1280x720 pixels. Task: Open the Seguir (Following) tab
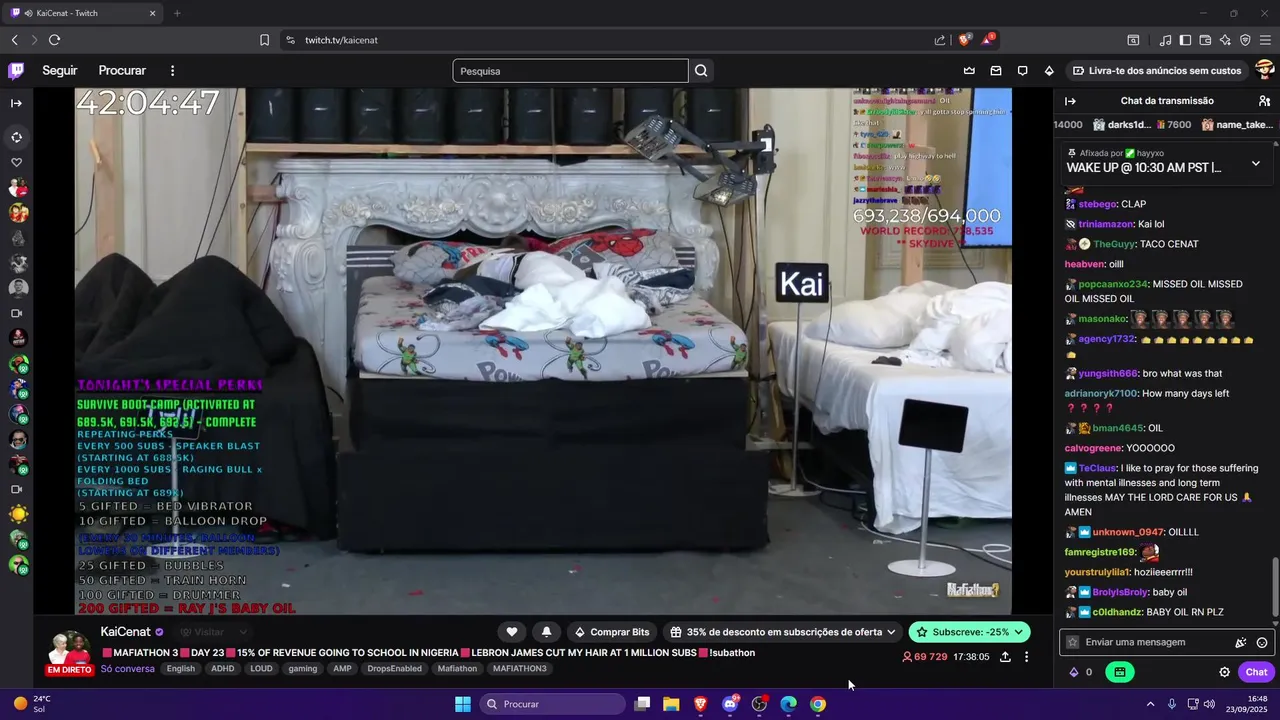pos(60,71)
